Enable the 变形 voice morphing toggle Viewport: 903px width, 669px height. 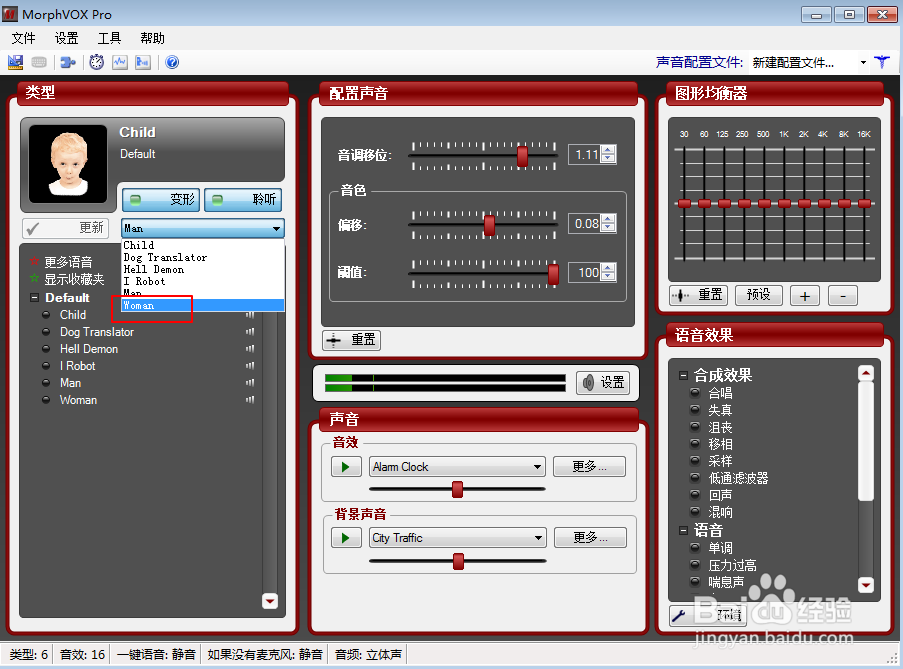[160, 200]
